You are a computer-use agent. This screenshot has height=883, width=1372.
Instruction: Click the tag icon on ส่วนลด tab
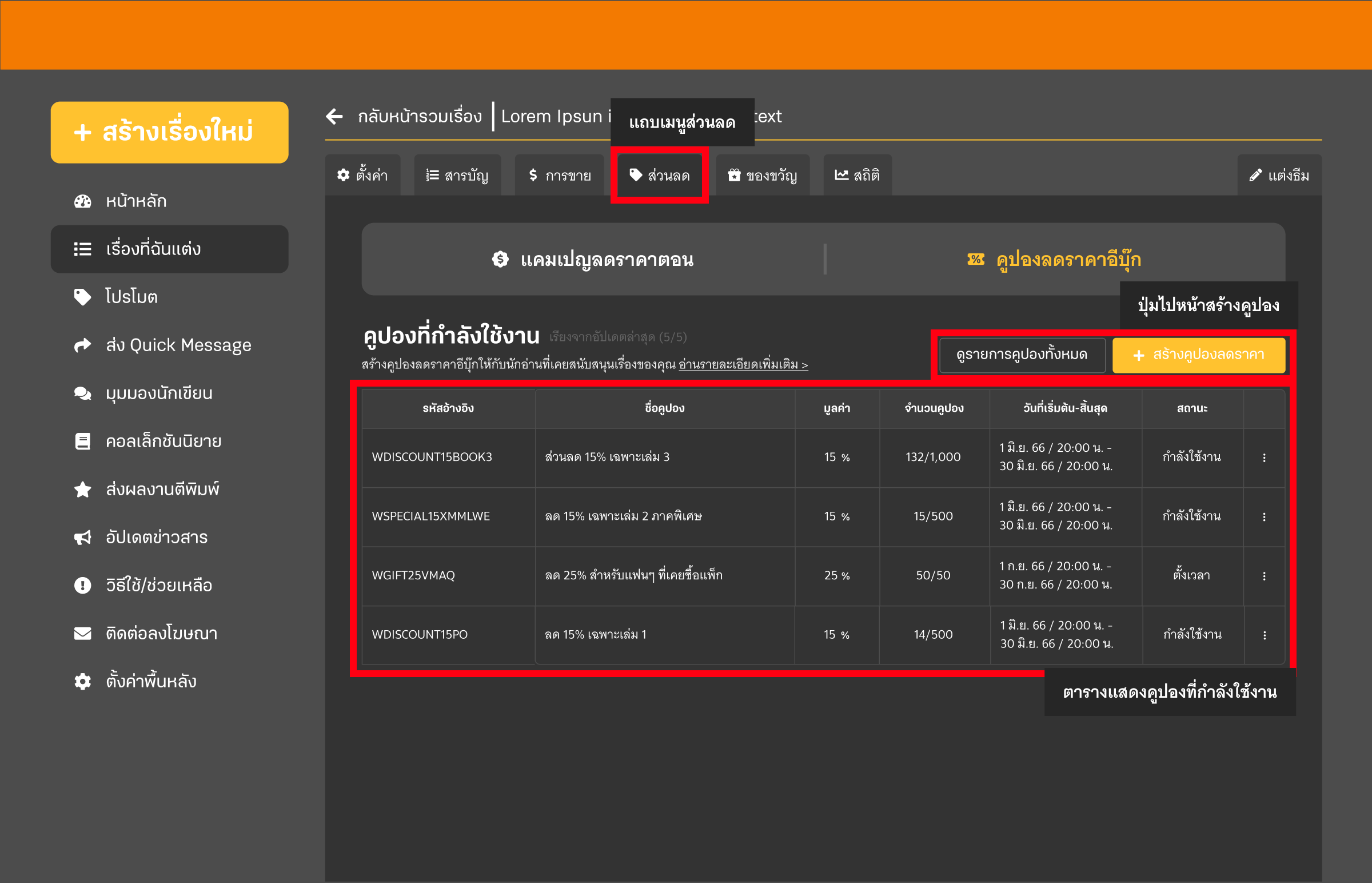coord(636,175)
